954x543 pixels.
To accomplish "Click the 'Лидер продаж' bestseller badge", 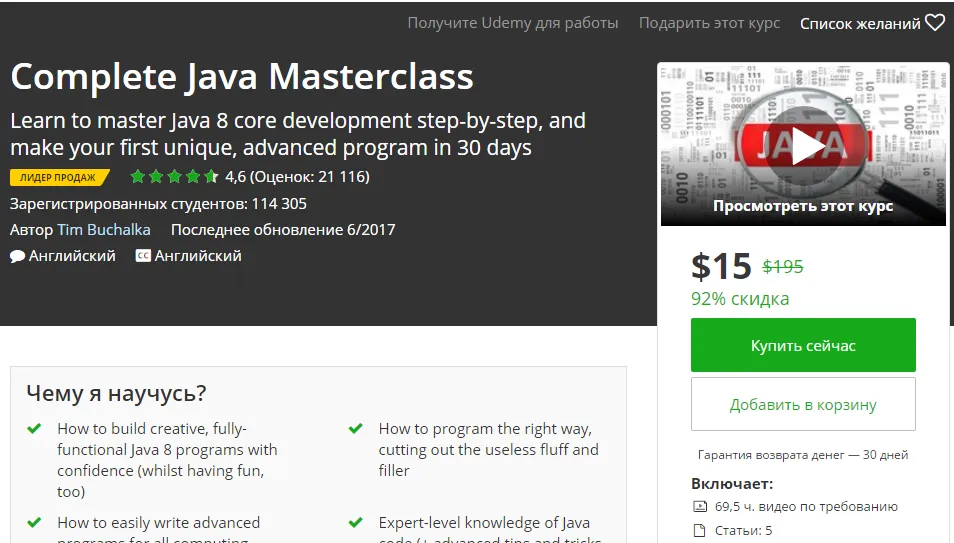I will tap(59, 178).
